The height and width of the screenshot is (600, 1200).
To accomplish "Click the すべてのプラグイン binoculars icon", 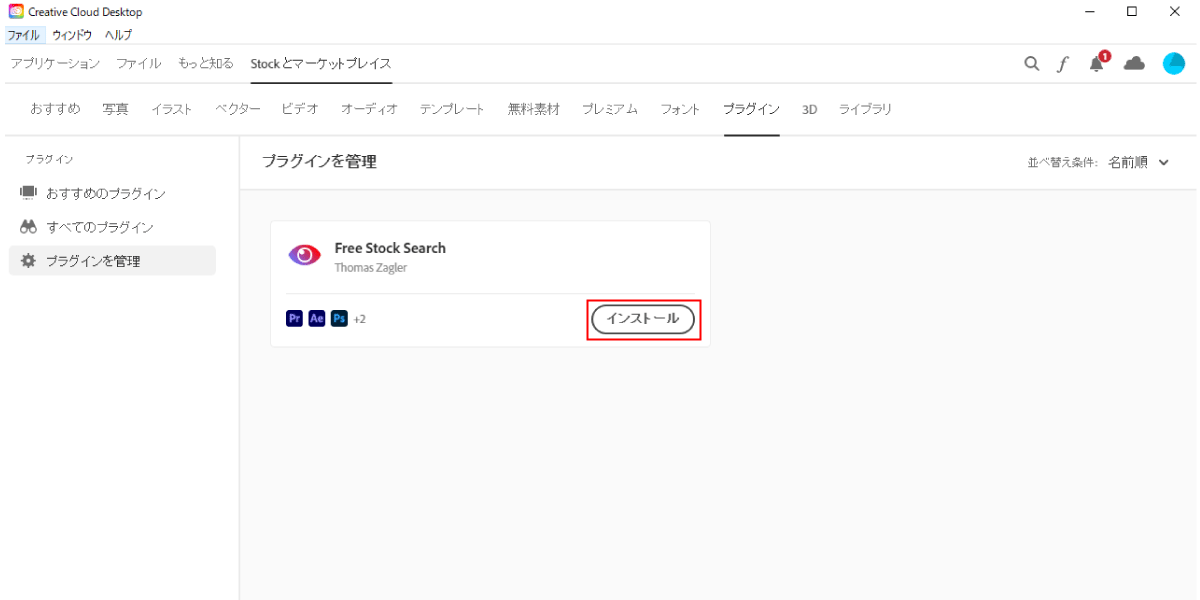I will pyautogui.click(x=28, y=227).
